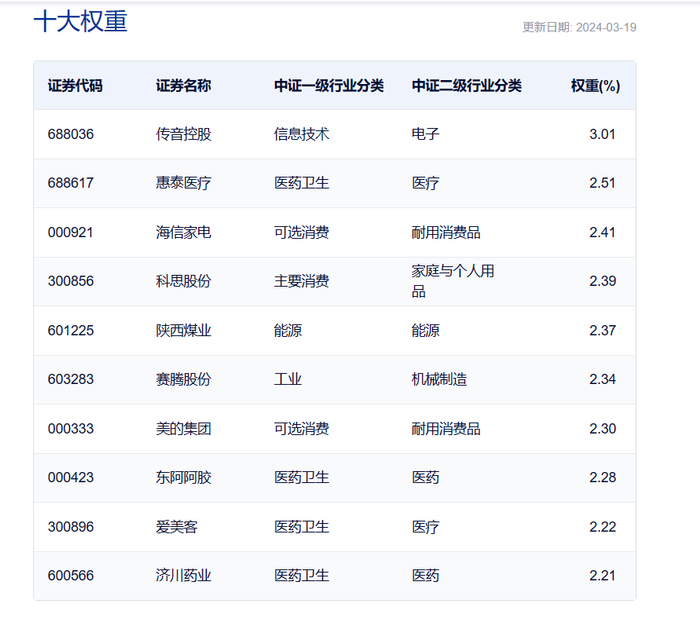Click the 中证一级行业分类 column header
The width and height of the screenshot is (700, 622).
pos(329,86)
